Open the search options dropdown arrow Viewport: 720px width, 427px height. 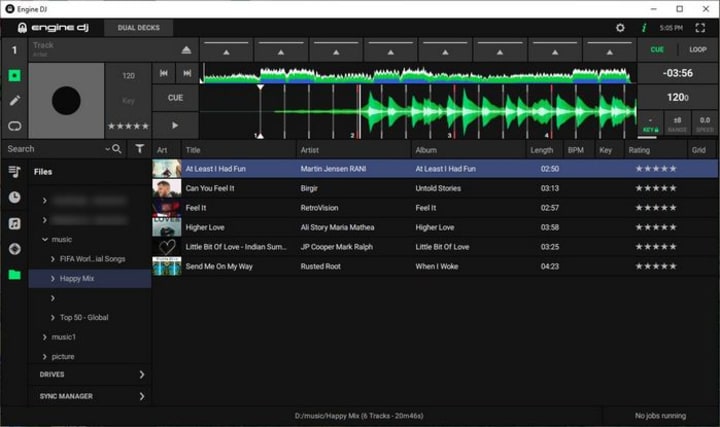coord(107,149)
